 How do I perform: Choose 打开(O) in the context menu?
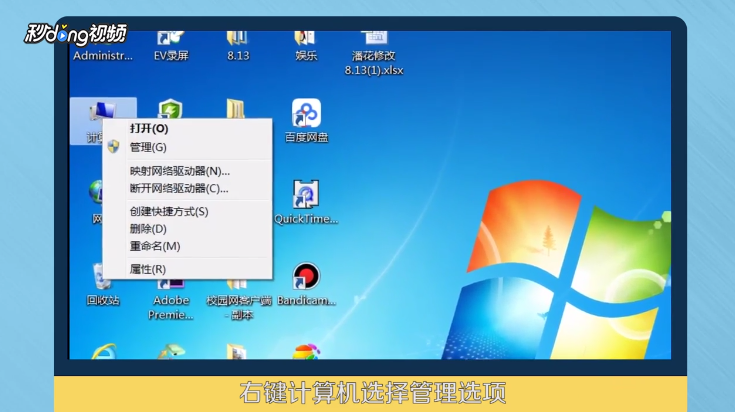click(x=188, y=128)
